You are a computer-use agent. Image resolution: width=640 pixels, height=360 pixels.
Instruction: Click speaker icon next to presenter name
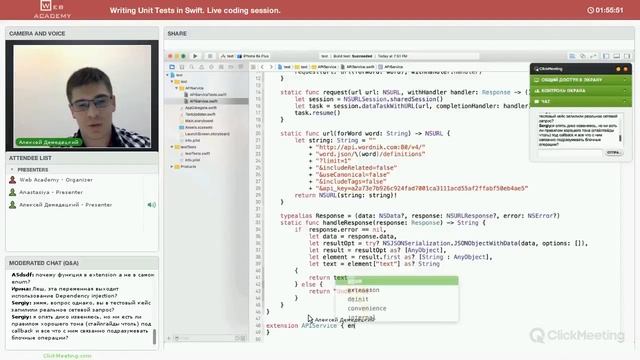(x=151, y=205)
